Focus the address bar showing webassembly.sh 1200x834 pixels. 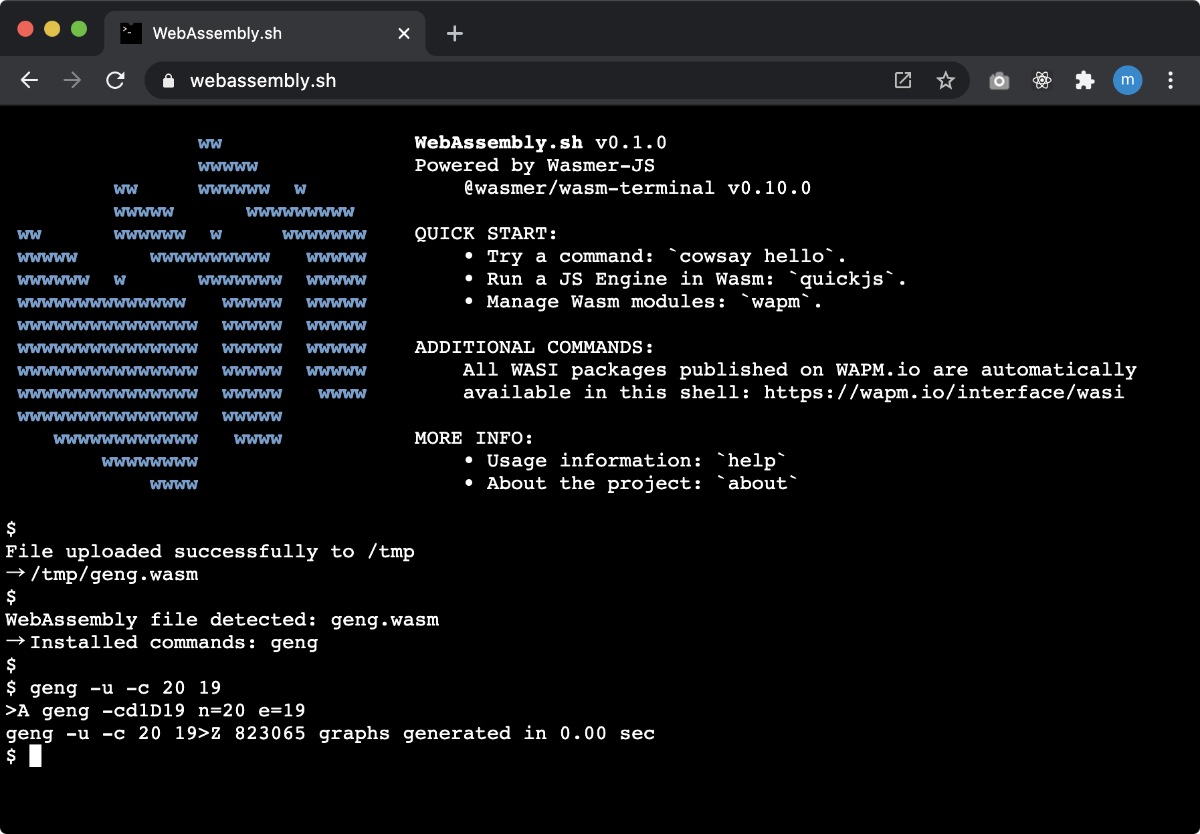[x=556, y=81]
